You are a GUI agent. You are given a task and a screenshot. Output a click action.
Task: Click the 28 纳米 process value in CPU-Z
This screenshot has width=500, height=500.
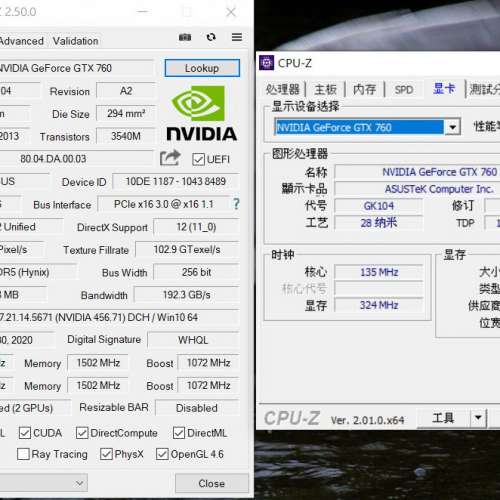pos(379,222)
